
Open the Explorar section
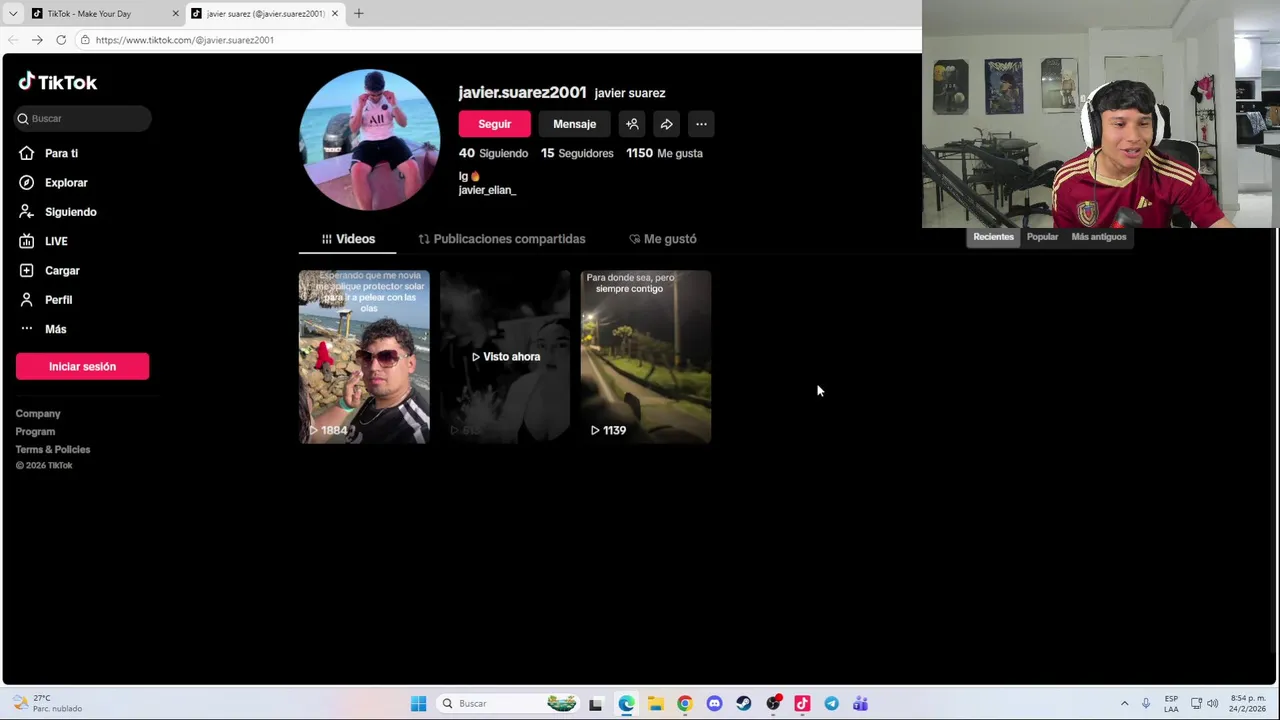66,182
